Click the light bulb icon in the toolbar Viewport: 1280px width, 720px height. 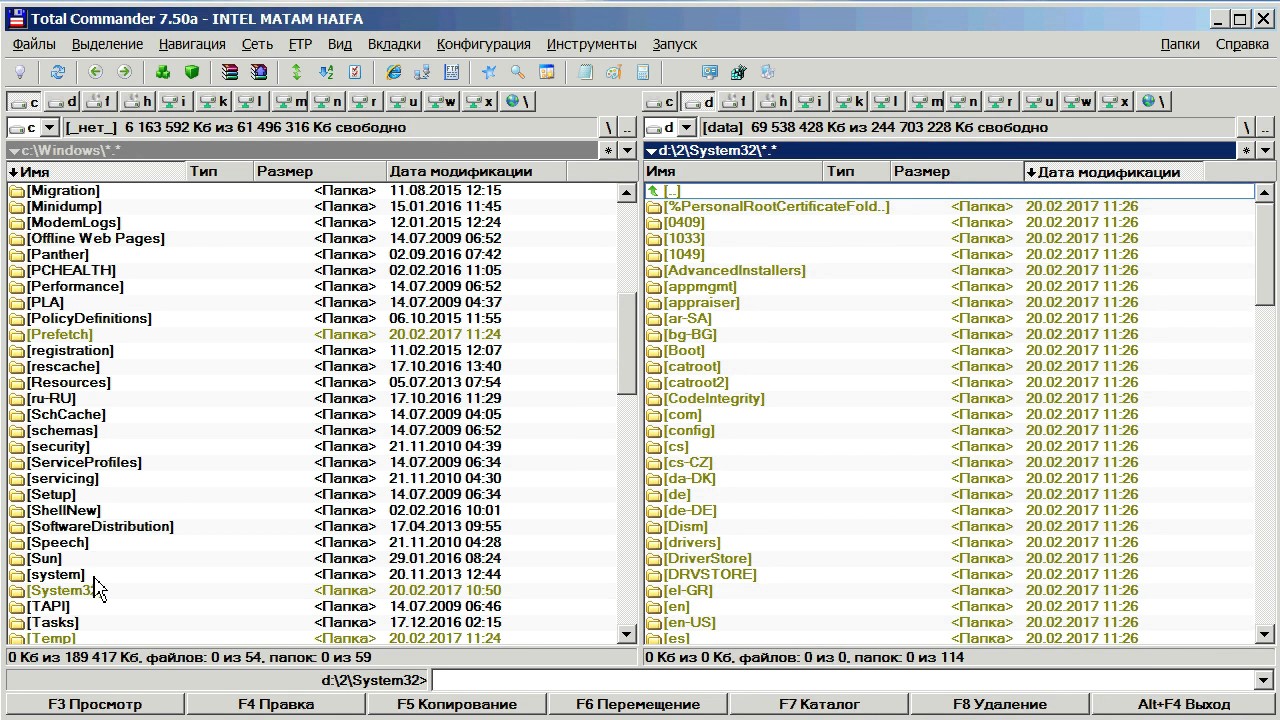(x=19, y=72)
